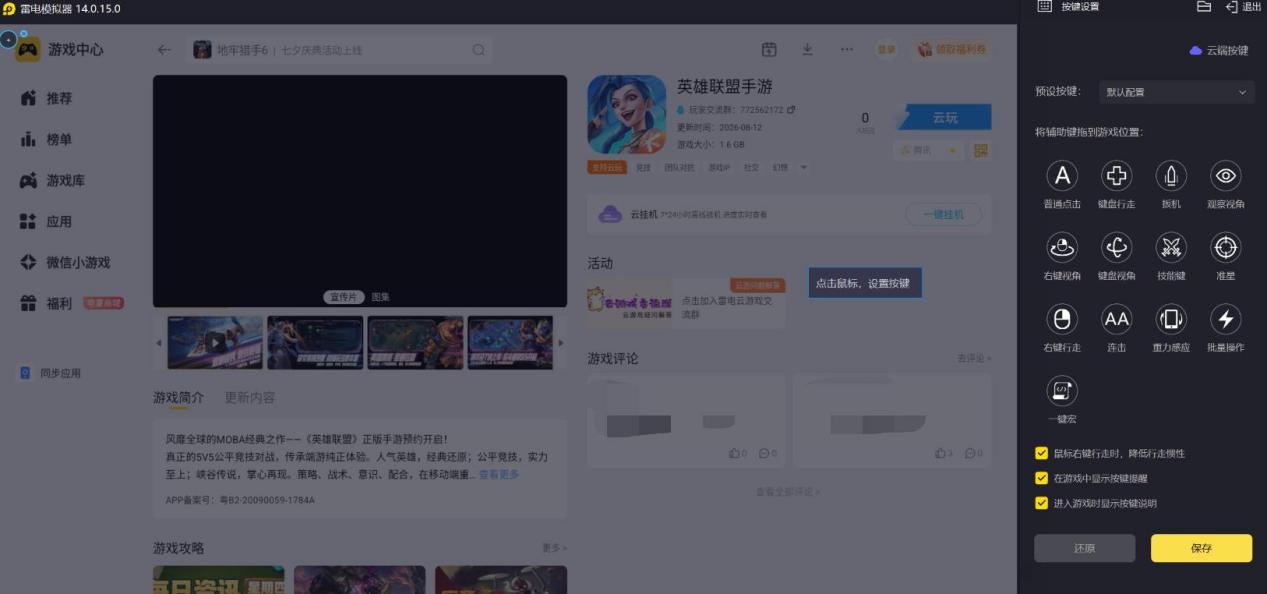Select the 连击 AA combo icon

click(1116, 319)
